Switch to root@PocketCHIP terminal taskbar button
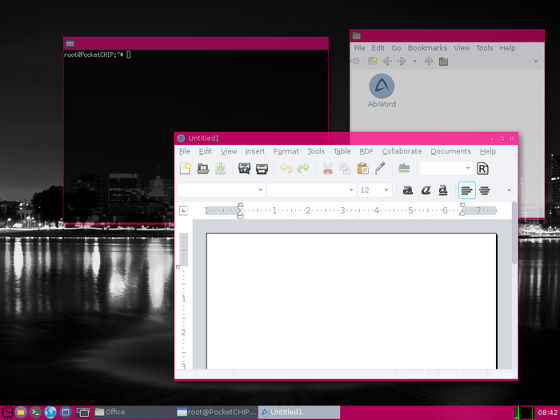Image resolution: width=560 pixels, height=420 pixels. click(217, 412)
